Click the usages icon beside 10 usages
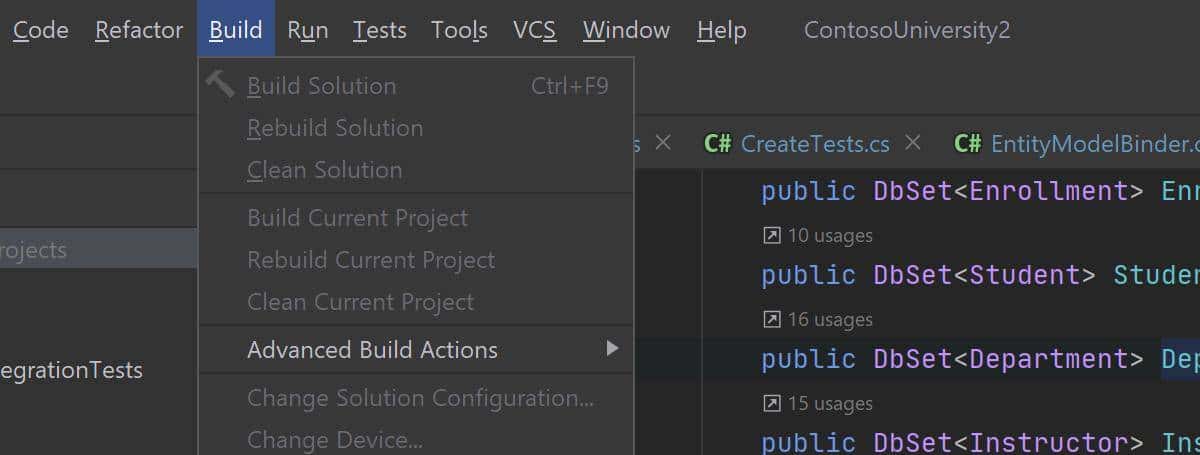Screen dimensions: 1200x455 click(771, 236)
